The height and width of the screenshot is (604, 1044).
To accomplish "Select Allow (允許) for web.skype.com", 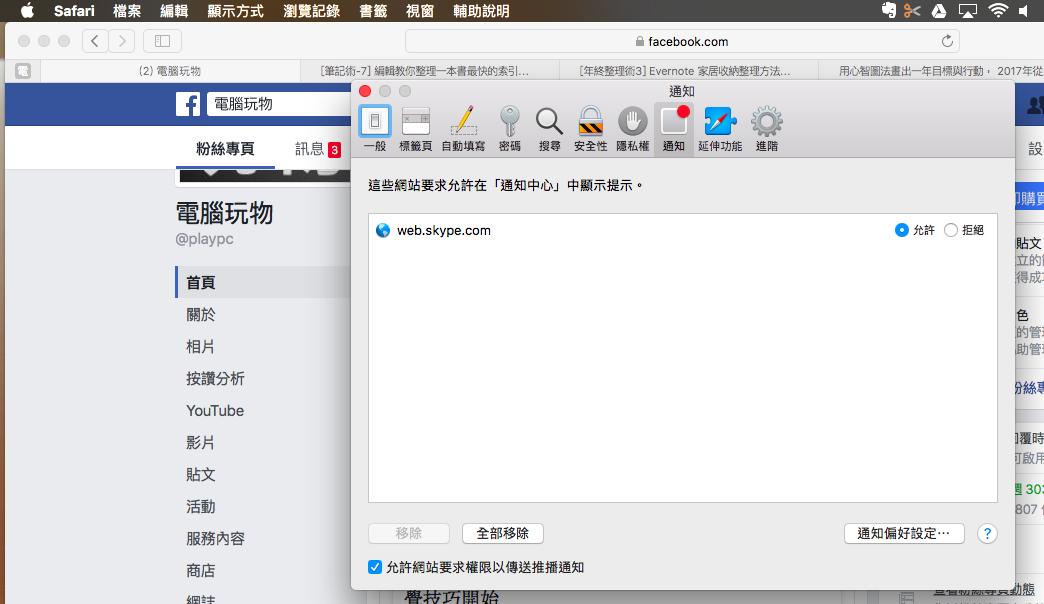I will point(902,230).
